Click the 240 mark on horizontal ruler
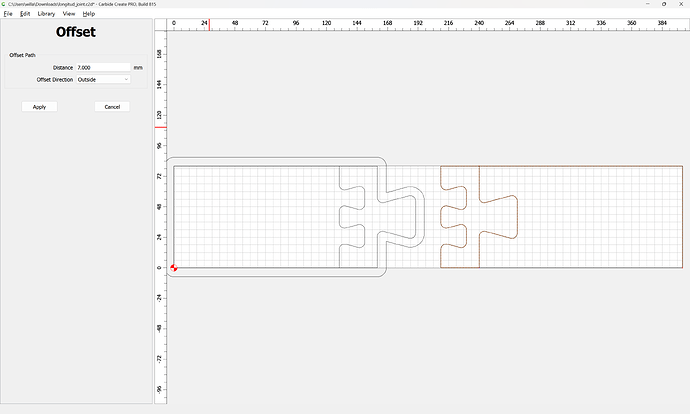Image resolution: width=690 pixels, height=414 pixels. coord(479,23)
